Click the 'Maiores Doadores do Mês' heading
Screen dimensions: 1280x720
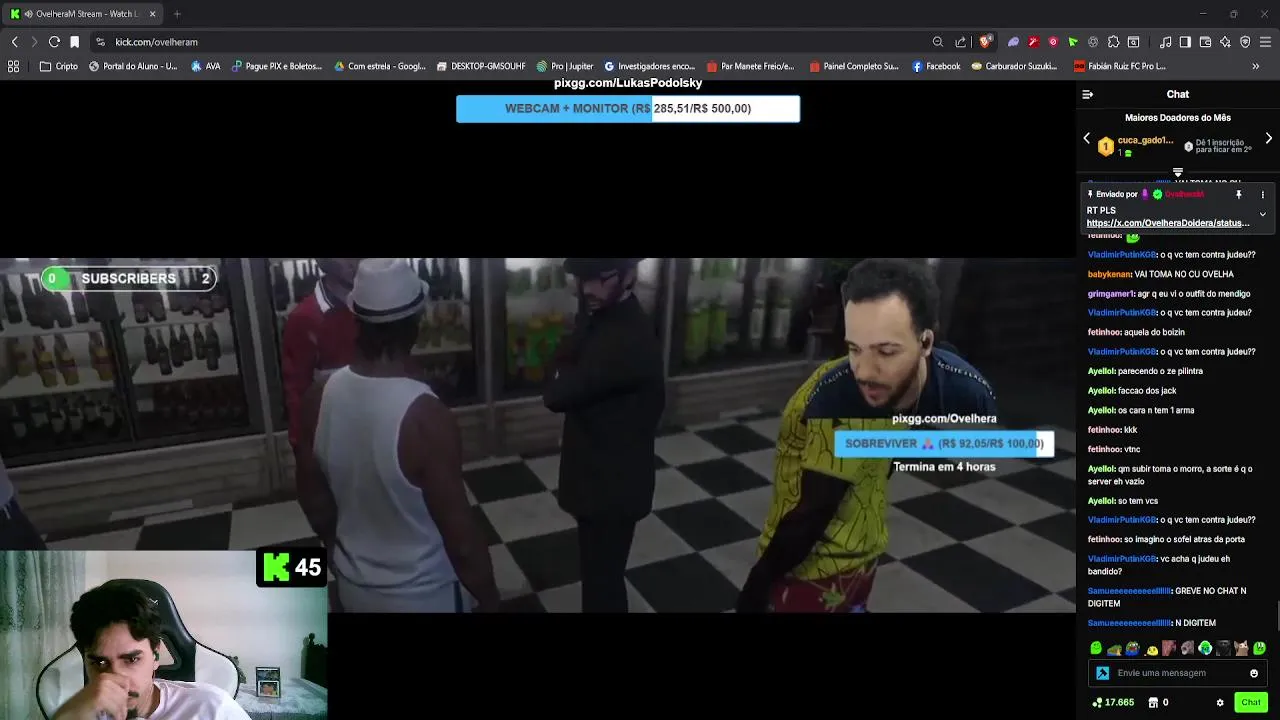tap(1178, 118)
